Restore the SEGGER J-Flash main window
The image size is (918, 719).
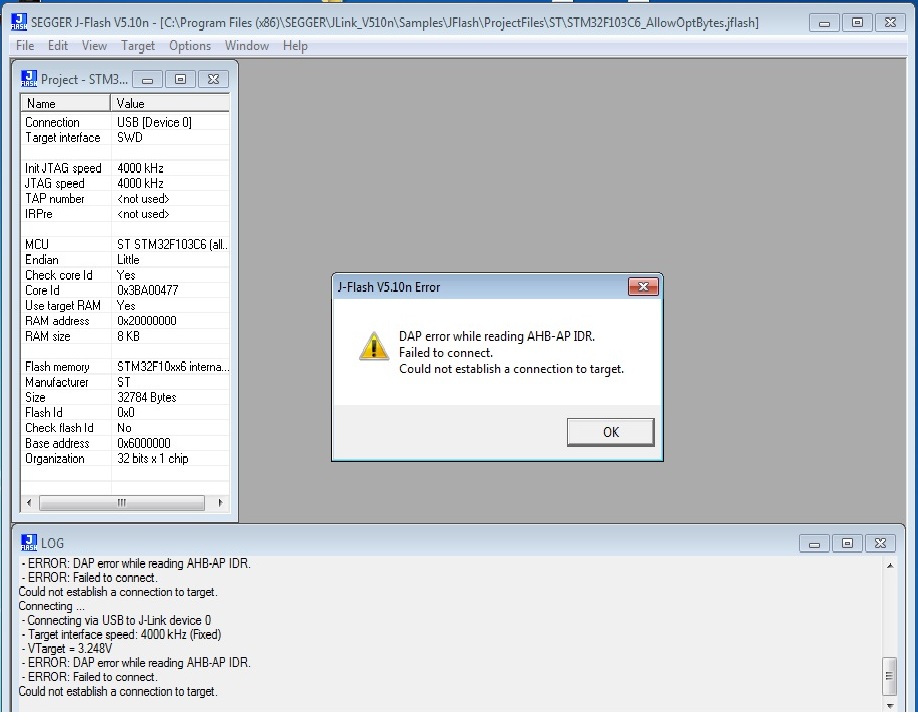point(857,23)
